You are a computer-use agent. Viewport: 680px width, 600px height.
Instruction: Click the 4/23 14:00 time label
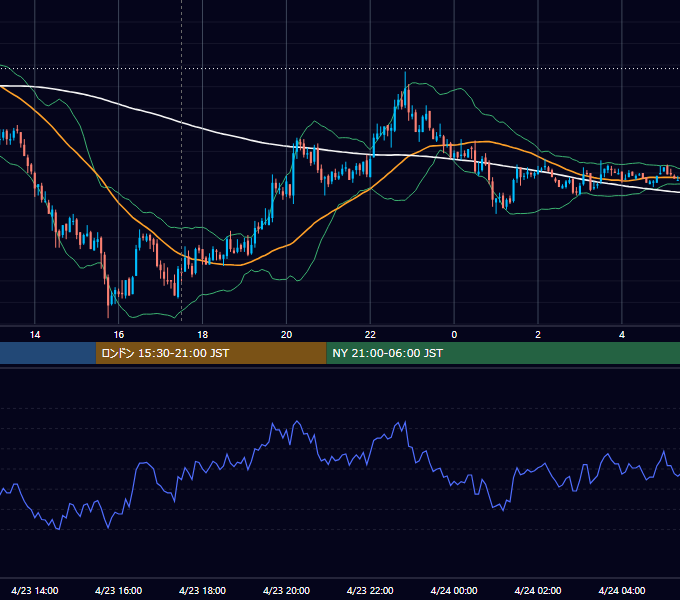pyautogui.click(x=35, y=590)
